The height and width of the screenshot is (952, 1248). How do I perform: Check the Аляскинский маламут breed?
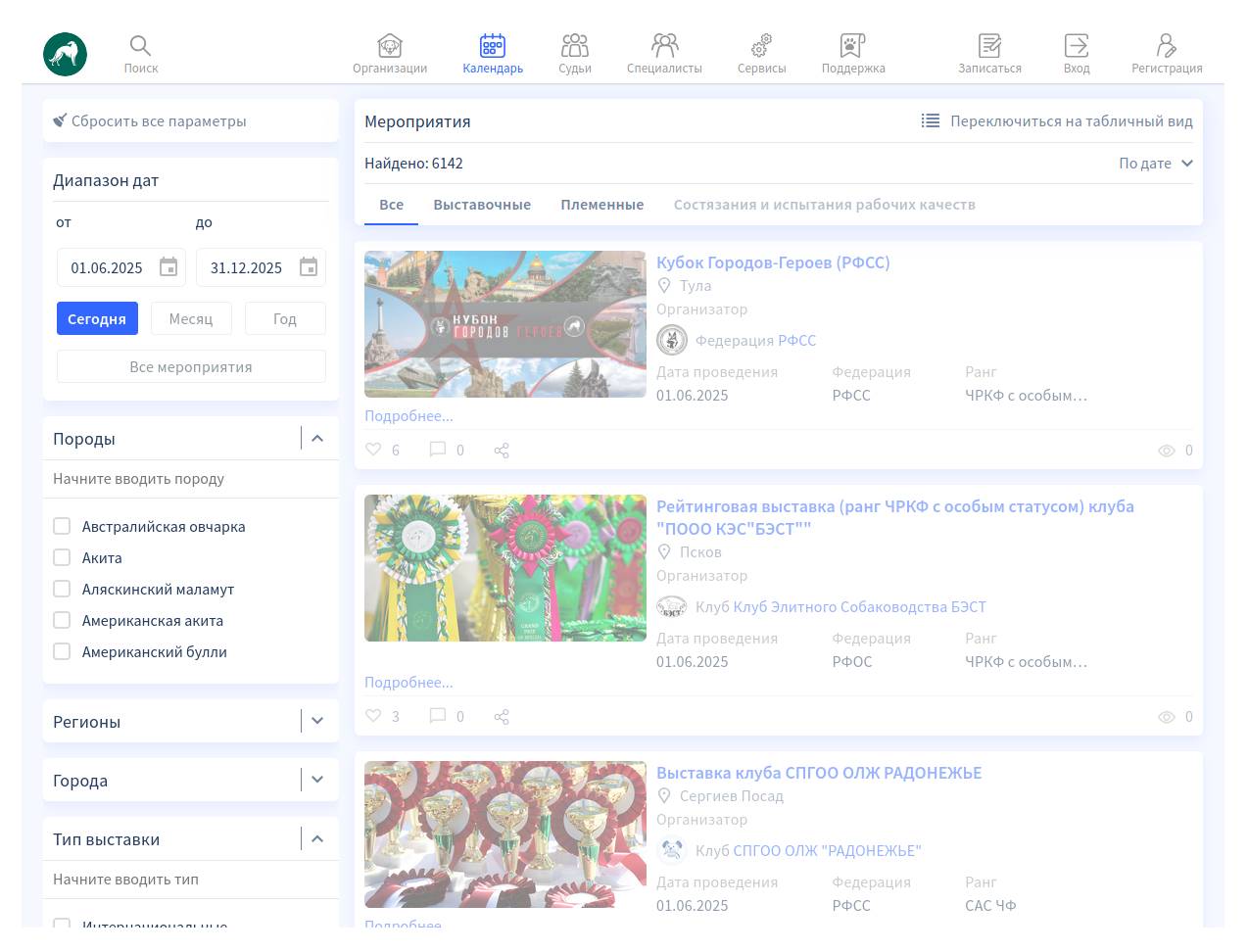pos(62,589)
